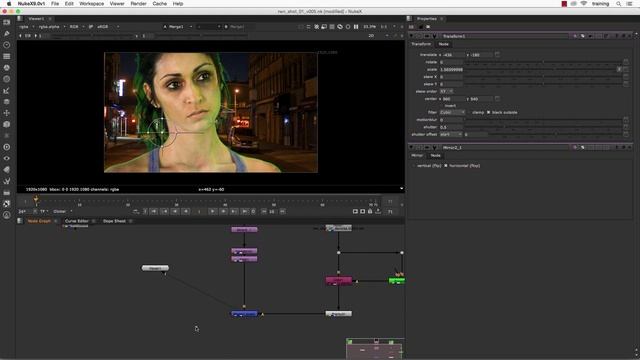Click the pause viewer updates icon
The height and width of the screenshot is (360, 640).
coord(356,27)
